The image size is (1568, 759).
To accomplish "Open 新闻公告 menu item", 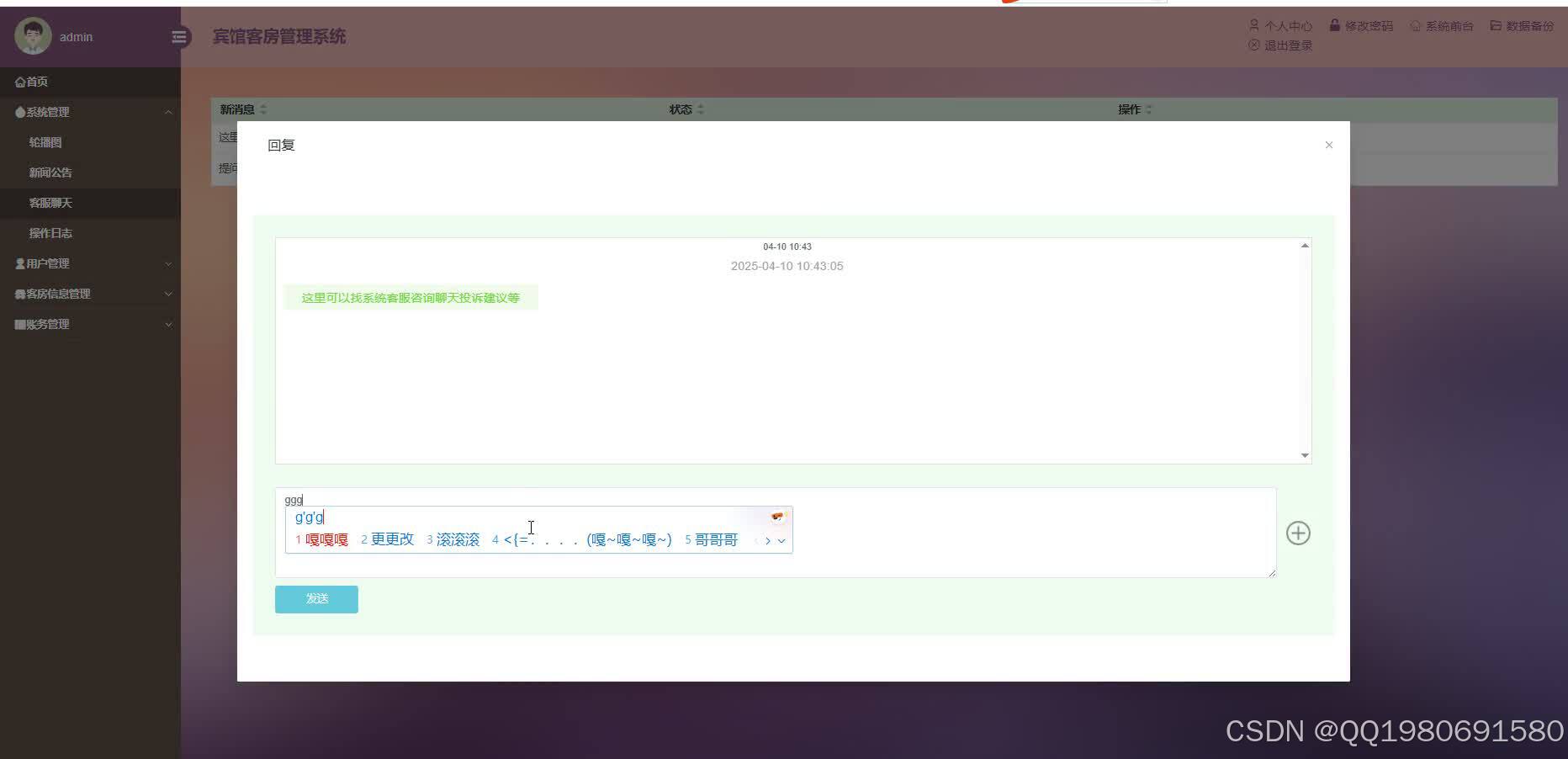I will (x=90, y=172).
